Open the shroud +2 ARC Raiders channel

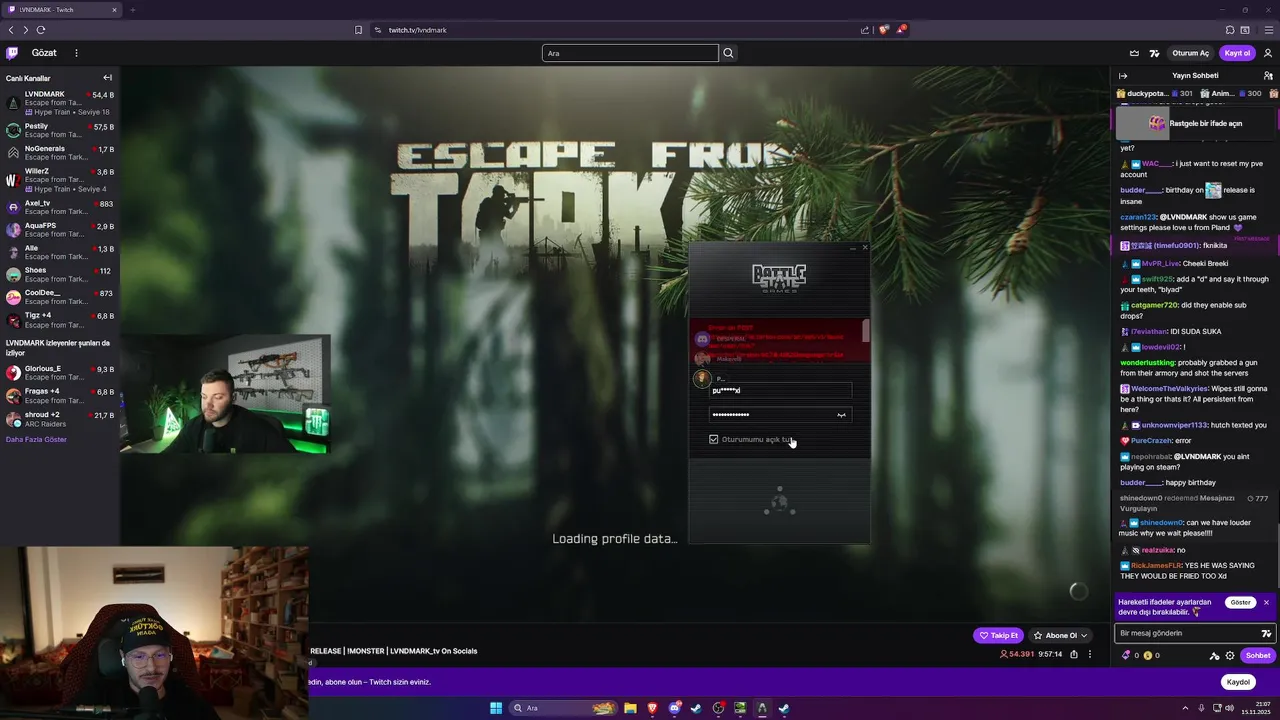(60, 418)
